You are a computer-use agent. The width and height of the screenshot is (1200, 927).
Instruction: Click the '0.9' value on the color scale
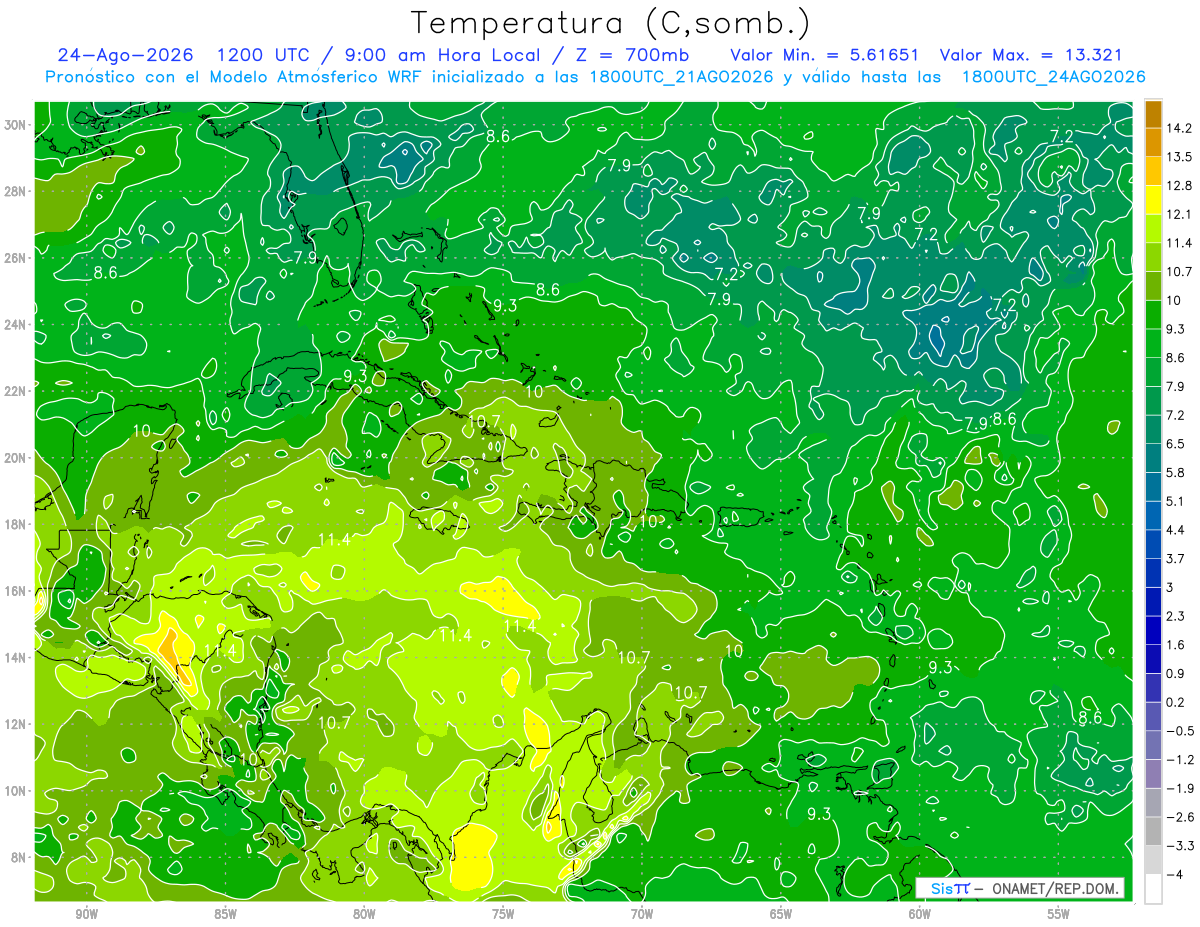[1176, 674]
